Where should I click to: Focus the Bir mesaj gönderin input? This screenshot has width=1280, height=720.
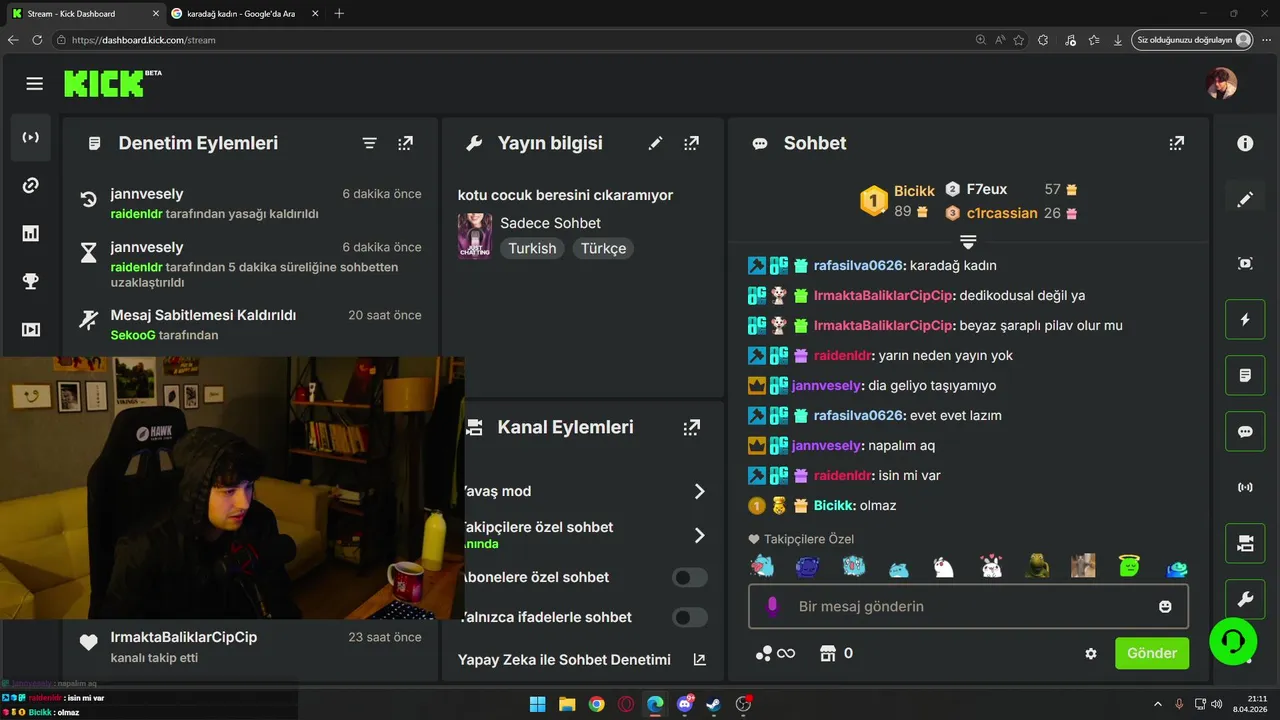point(968,606)
